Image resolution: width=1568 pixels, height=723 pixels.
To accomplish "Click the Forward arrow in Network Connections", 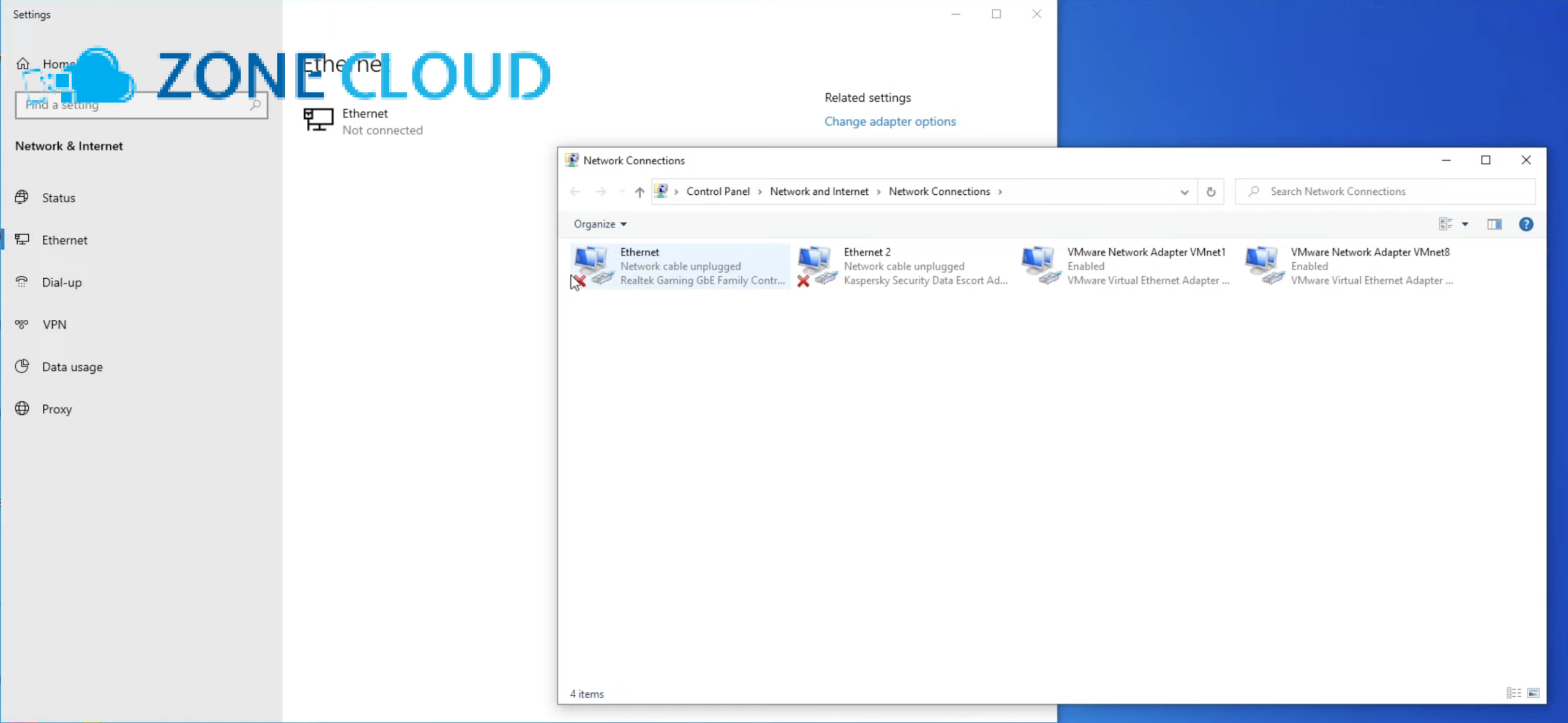I will click(601, 192).
